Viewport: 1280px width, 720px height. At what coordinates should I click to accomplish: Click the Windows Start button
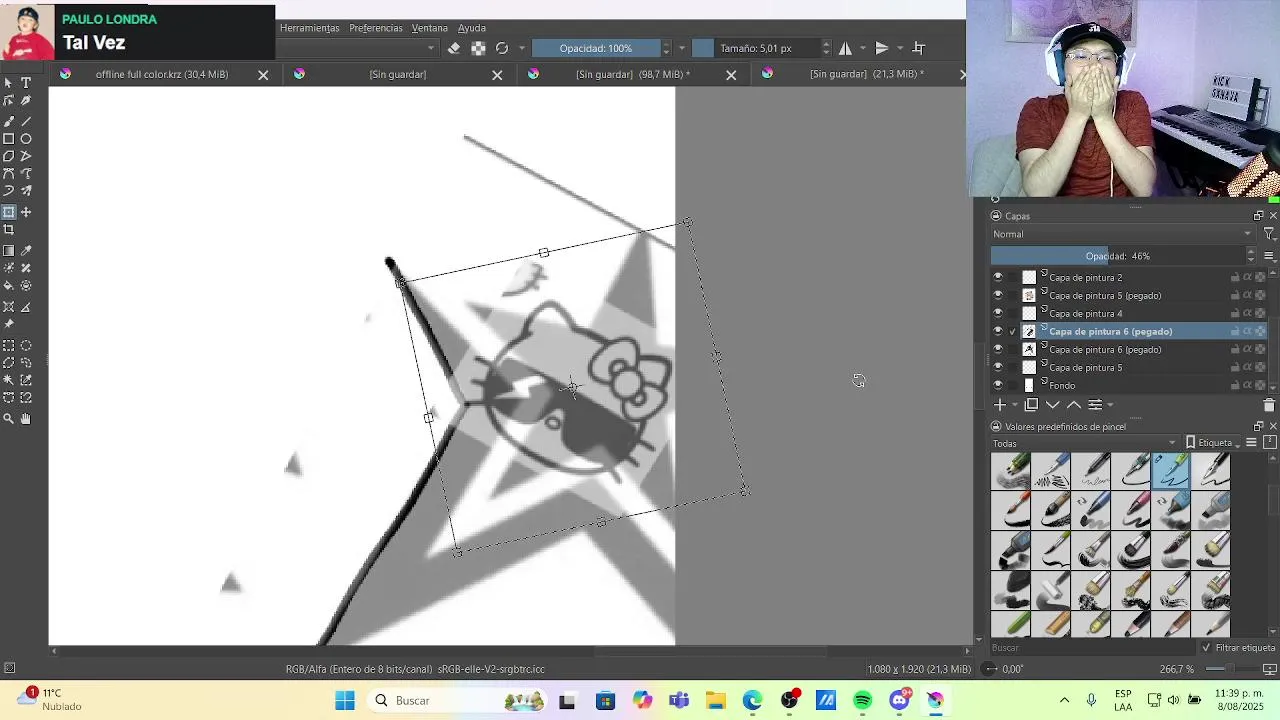[x=345, y=701]
